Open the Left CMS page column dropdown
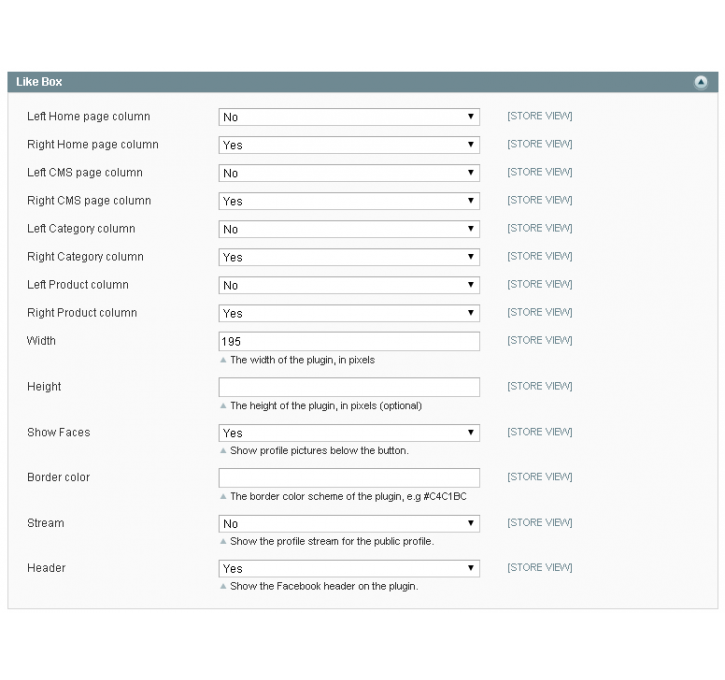 coord(349,173)
